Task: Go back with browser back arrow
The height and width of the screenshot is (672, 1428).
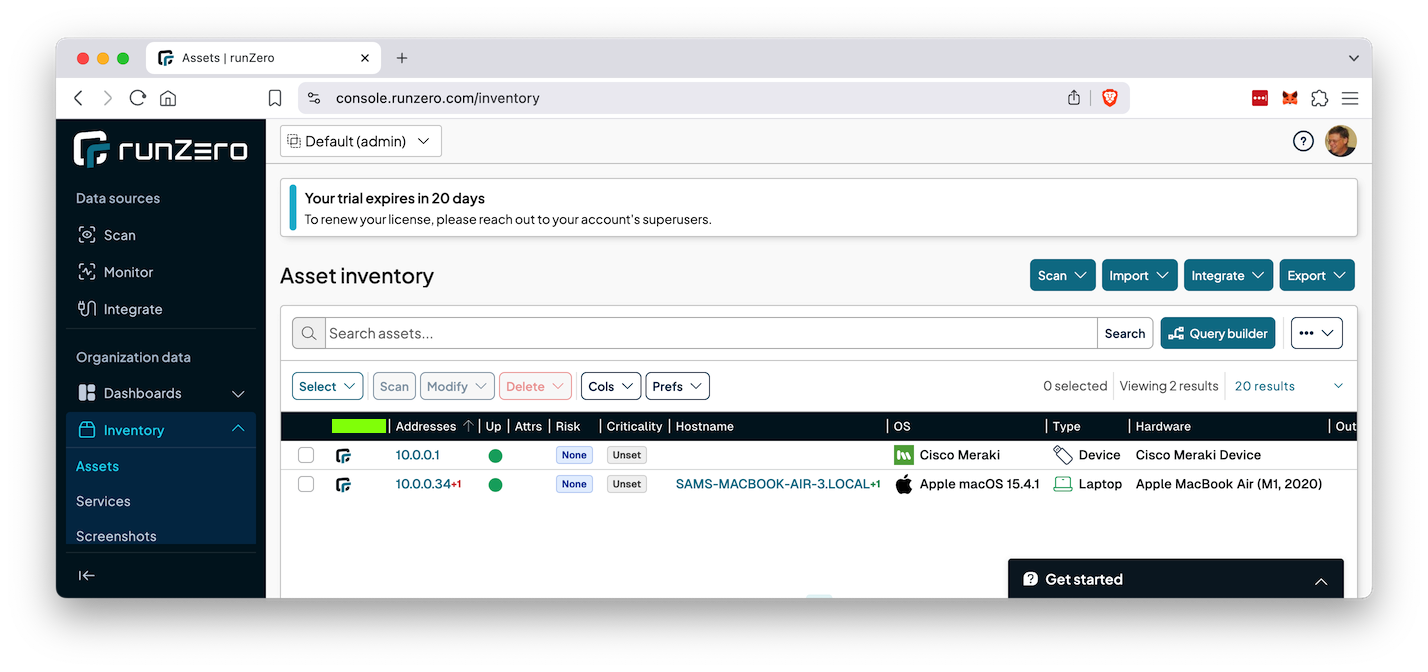Action: [79, 98]
